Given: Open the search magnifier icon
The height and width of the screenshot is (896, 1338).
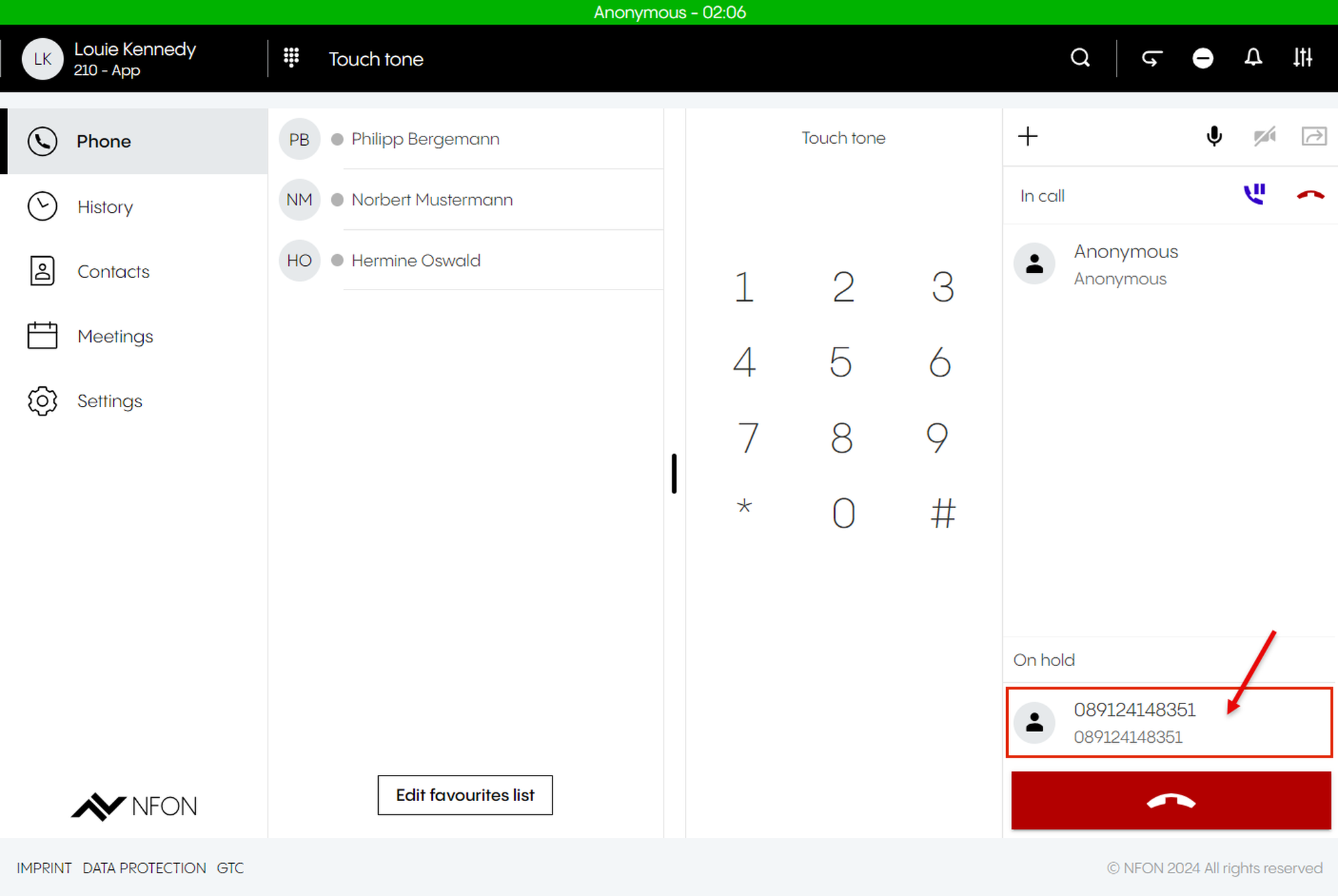Looking at the screenshot, I should coord(1080,58).
